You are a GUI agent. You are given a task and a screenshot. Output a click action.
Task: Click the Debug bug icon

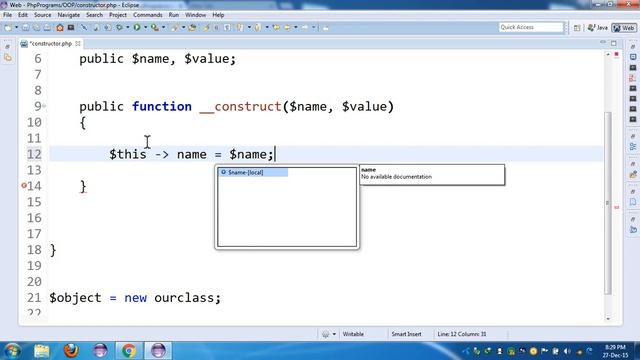[120, 27]
